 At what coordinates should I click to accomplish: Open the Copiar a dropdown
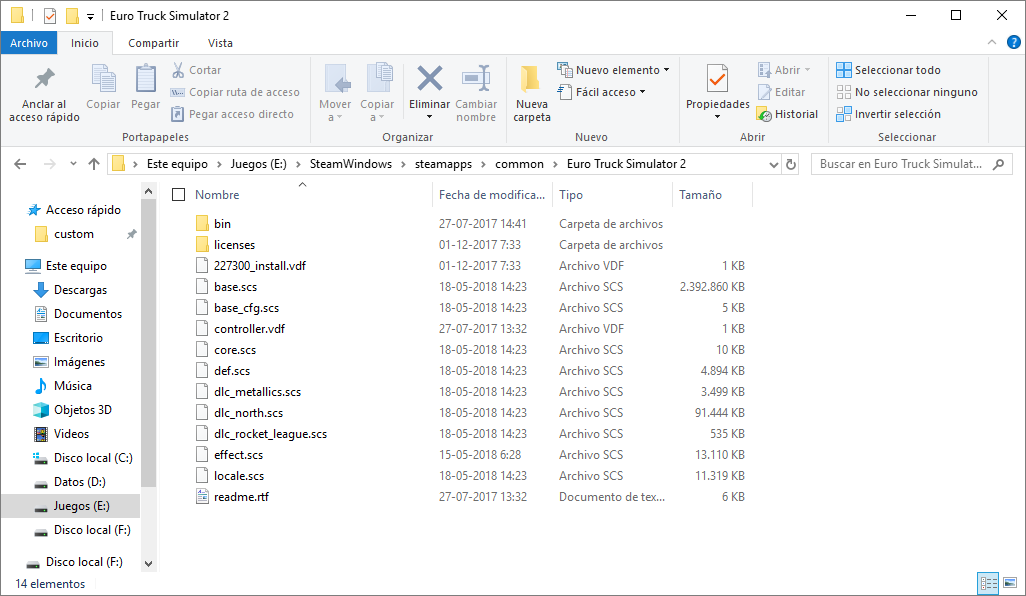point(377,111)
